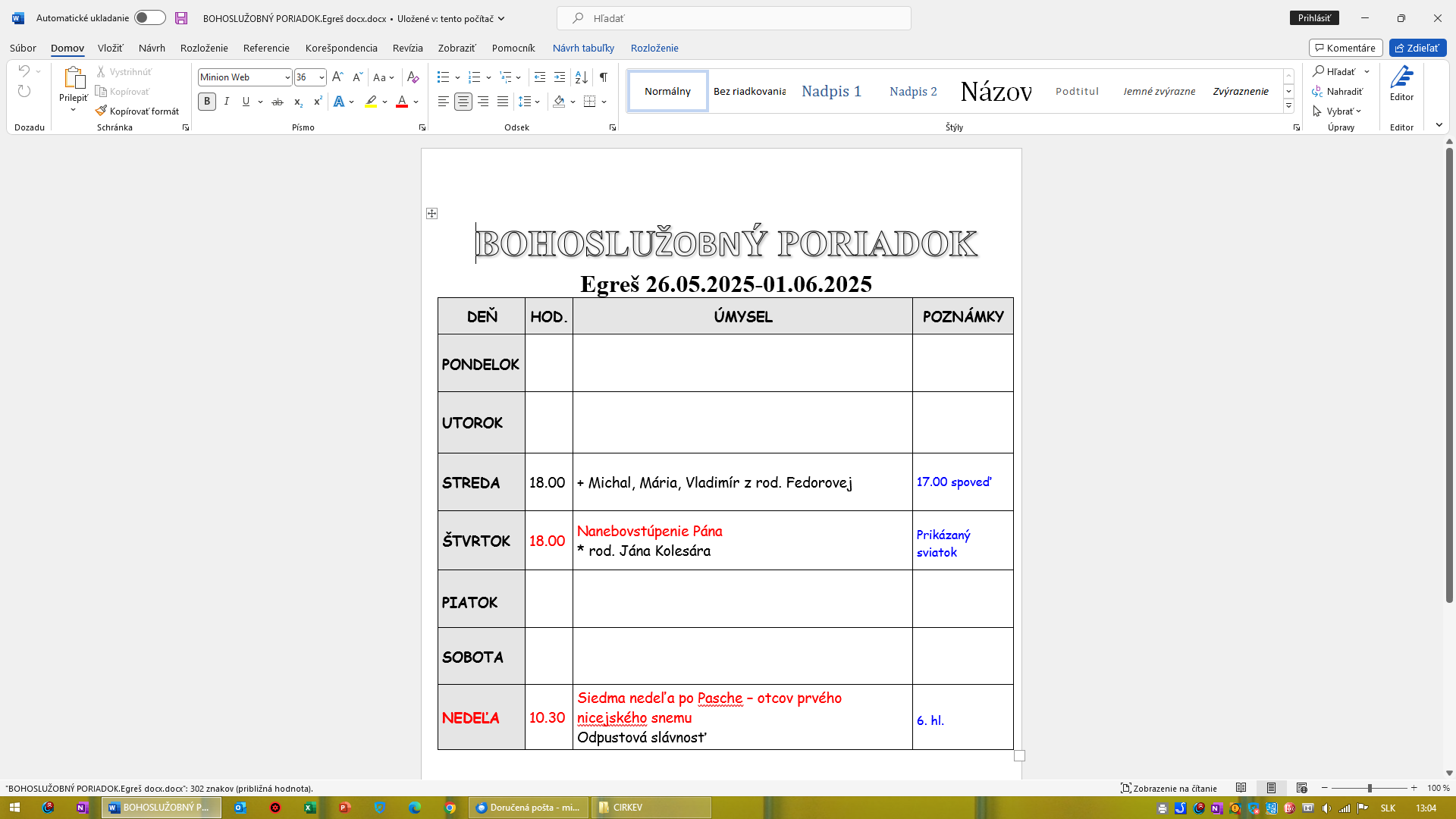Viewport: 1456px width, 819px height.
Task: Open the font name dropdown Minion Web
Action: pos(287,77)
